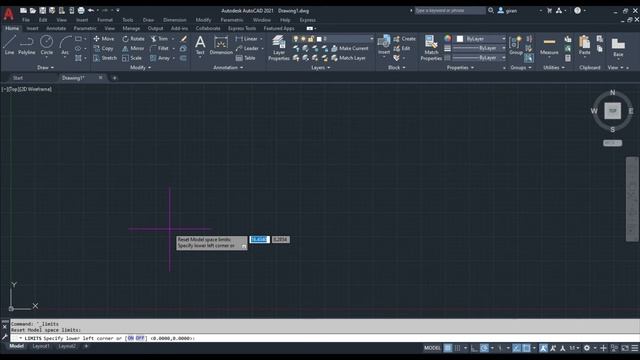Toggle ortho mode in status bar
Viewport: 640px width, 360px height.
[x=474, y=348]
